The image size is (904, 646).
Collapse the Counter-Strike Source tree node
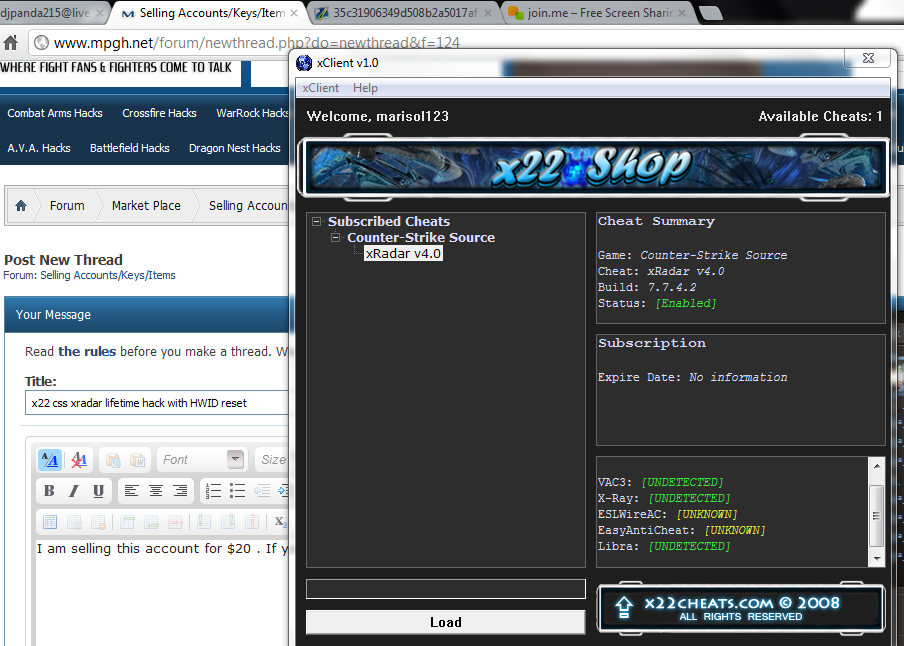336,238
